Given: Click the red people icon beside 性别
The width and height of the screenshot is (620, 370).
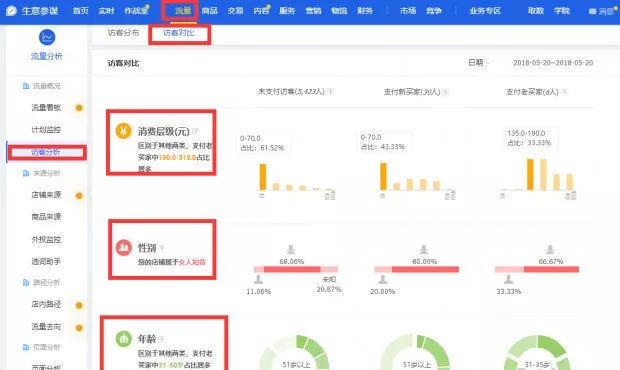Looking at the screenshot, I should 123,247.
